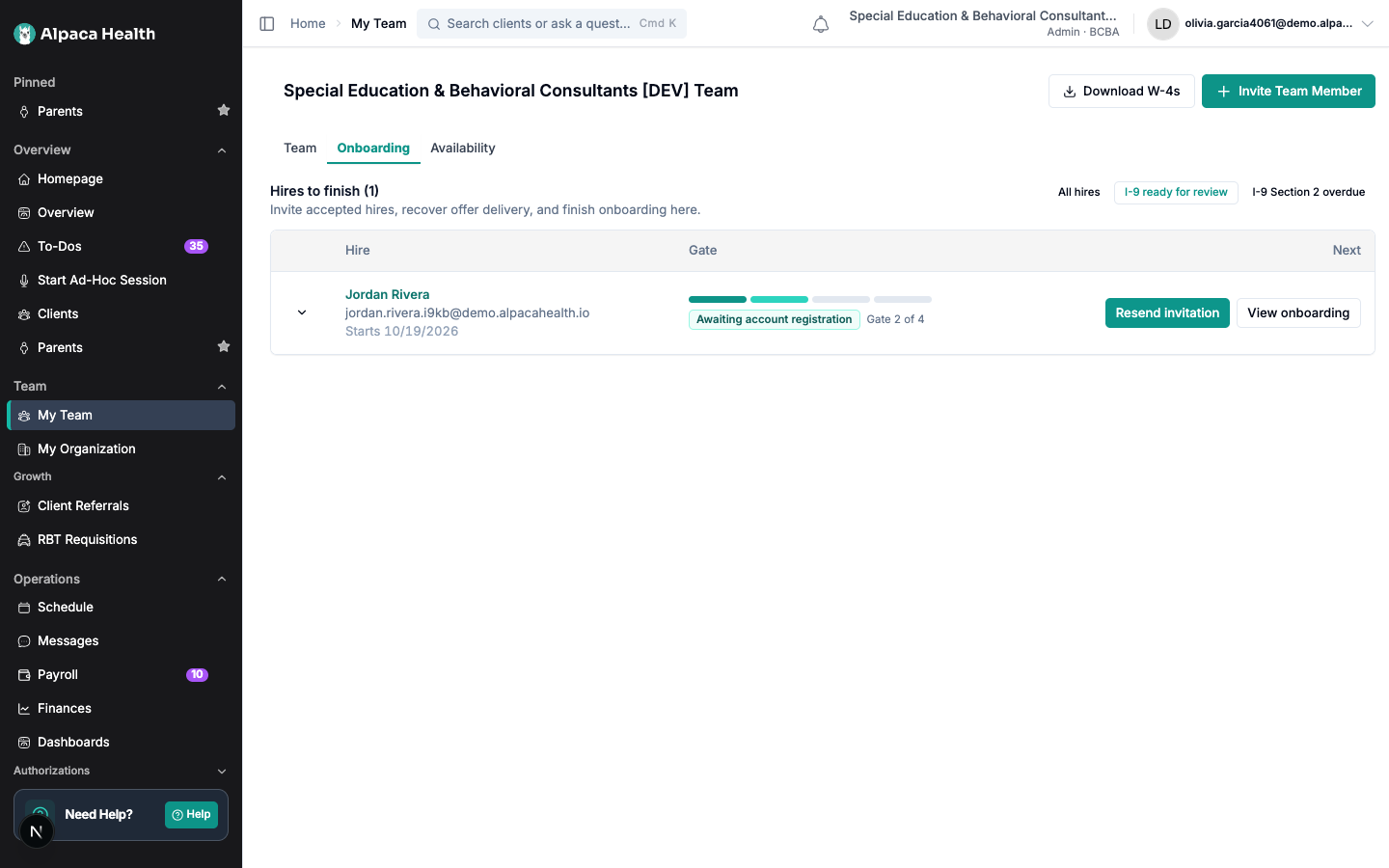Toggle I-9 ready for review filter
1389x868 pixels.
pyautogui.click(x=1176, y=192)
